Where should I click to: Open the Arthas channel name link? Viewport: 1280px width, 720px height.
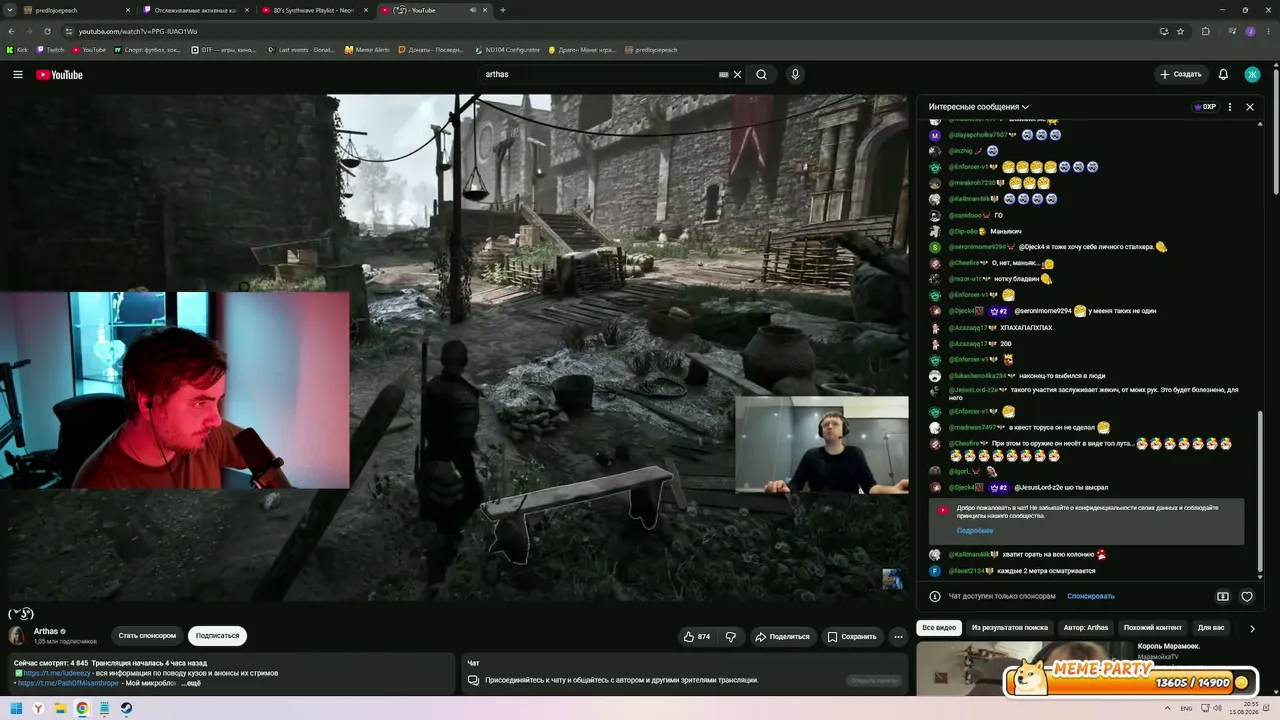click(46, 631)
